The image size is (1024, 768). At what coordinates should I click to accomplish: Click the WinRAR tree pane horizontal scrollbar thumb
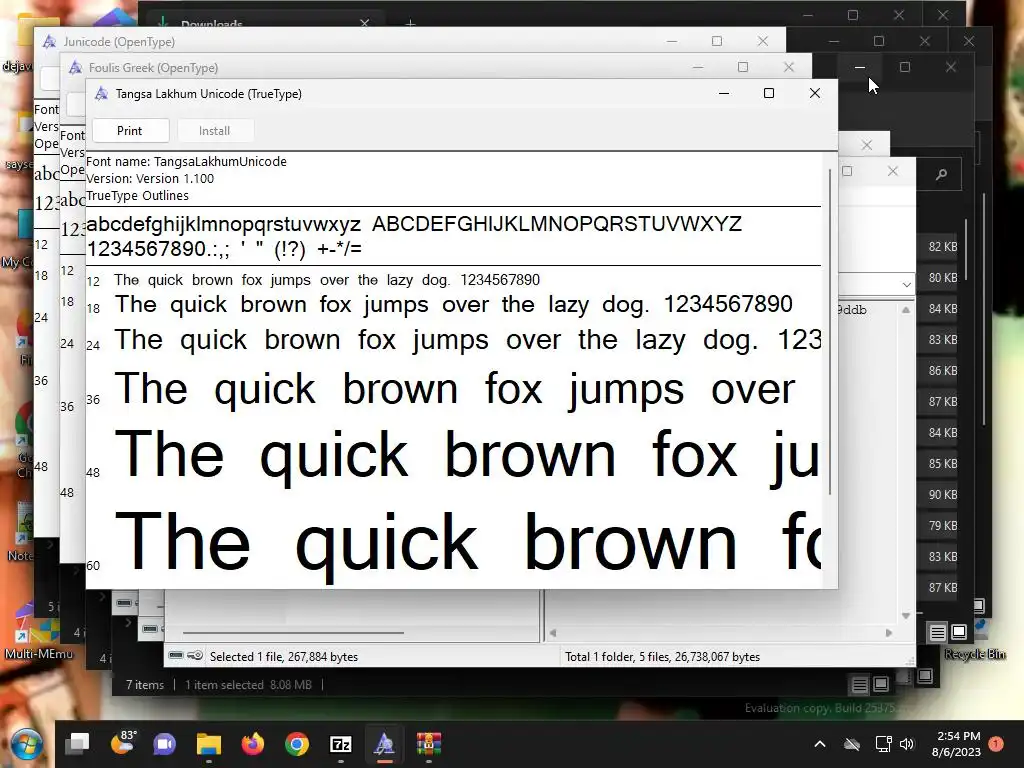tap(293, 633)
